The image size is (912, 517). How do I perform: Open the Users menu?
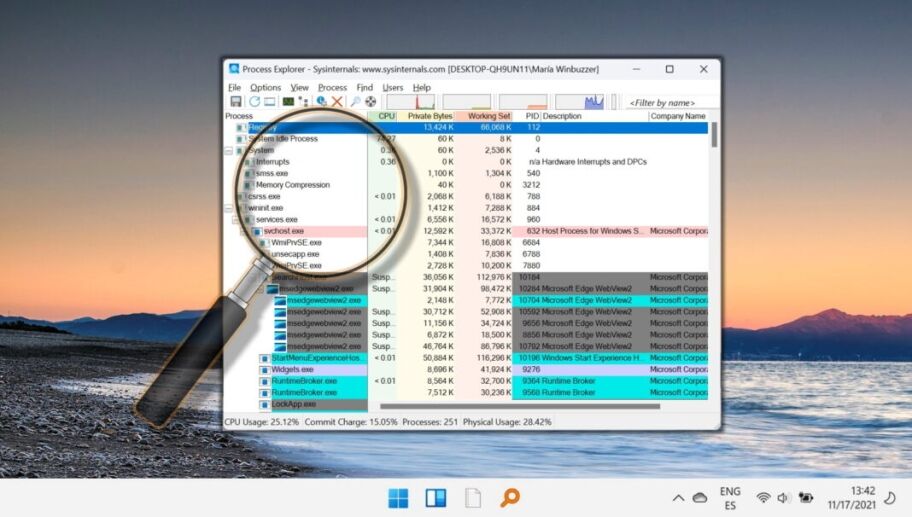click(x=393, y=87)
